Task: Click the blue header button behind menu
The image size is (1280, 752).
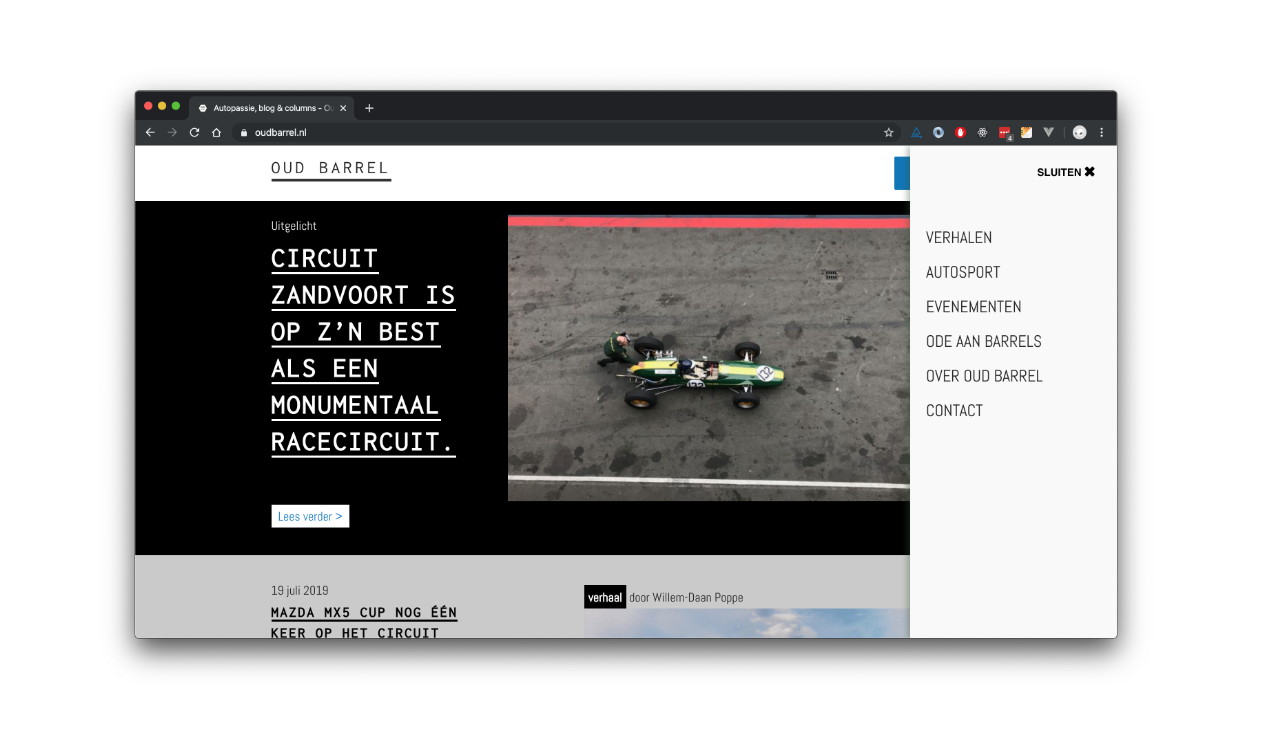Action: (902, 173)
